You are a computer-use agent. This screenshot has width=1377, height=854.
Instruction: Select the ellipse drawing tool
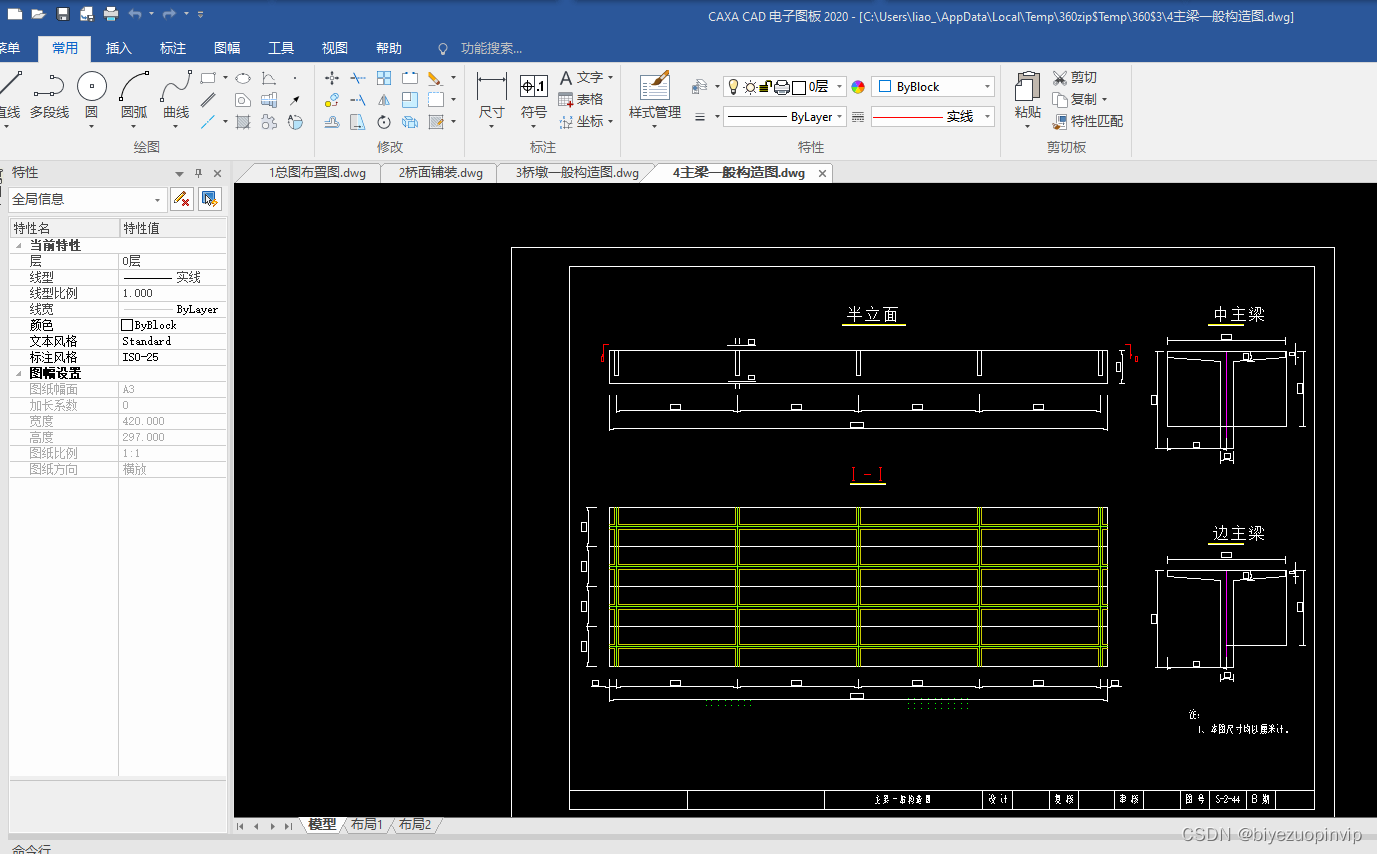point(243,78)
